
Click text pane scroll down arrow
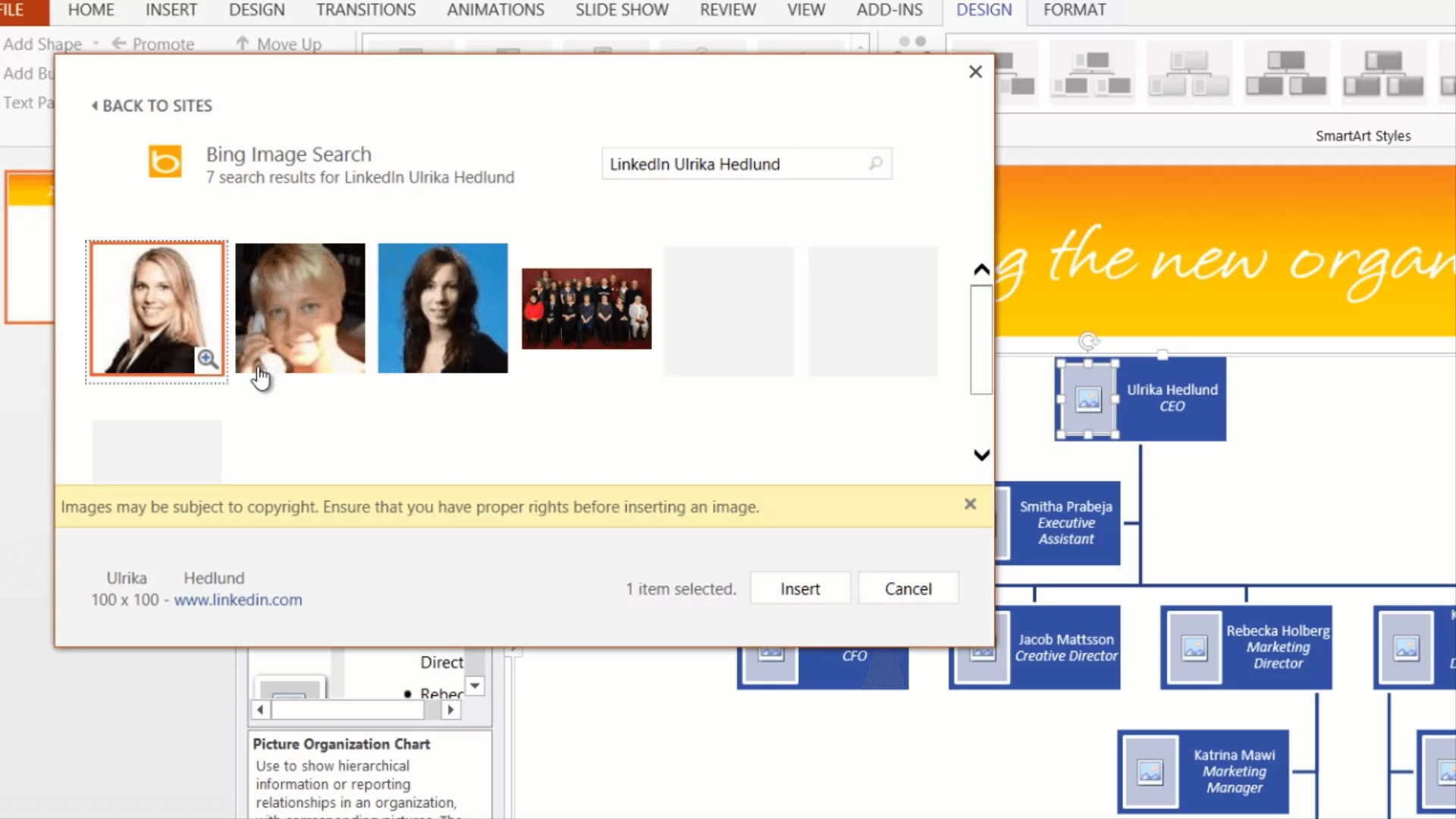pyautogui.click(x=475, y=686)
